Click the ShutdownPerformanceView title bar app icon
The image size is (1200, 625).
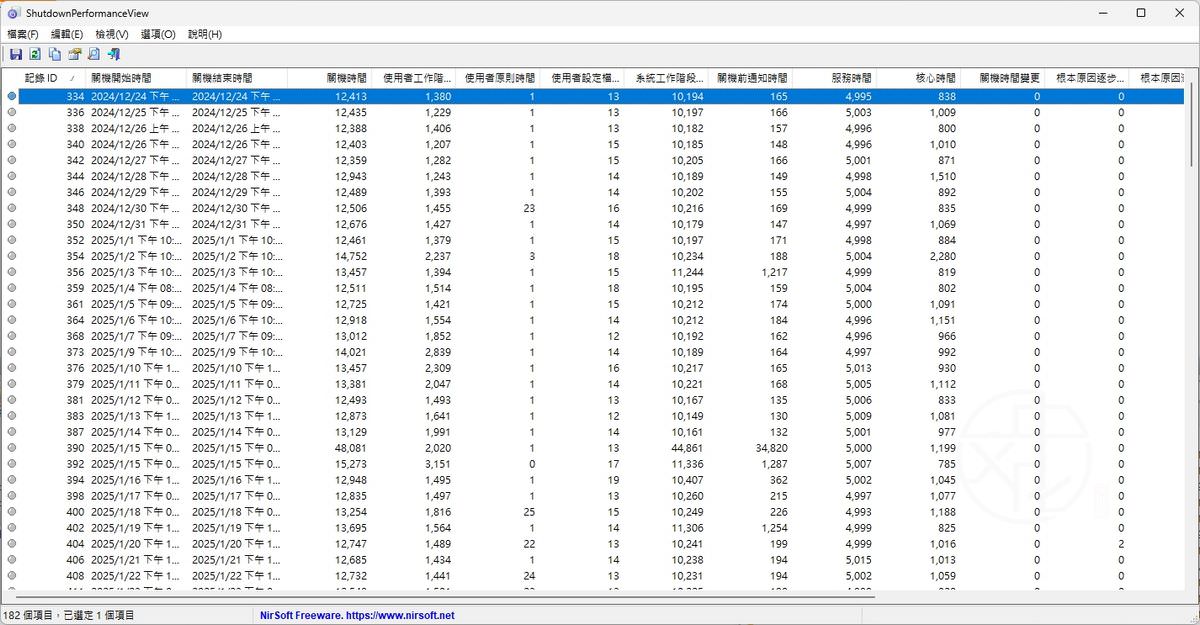13,13
